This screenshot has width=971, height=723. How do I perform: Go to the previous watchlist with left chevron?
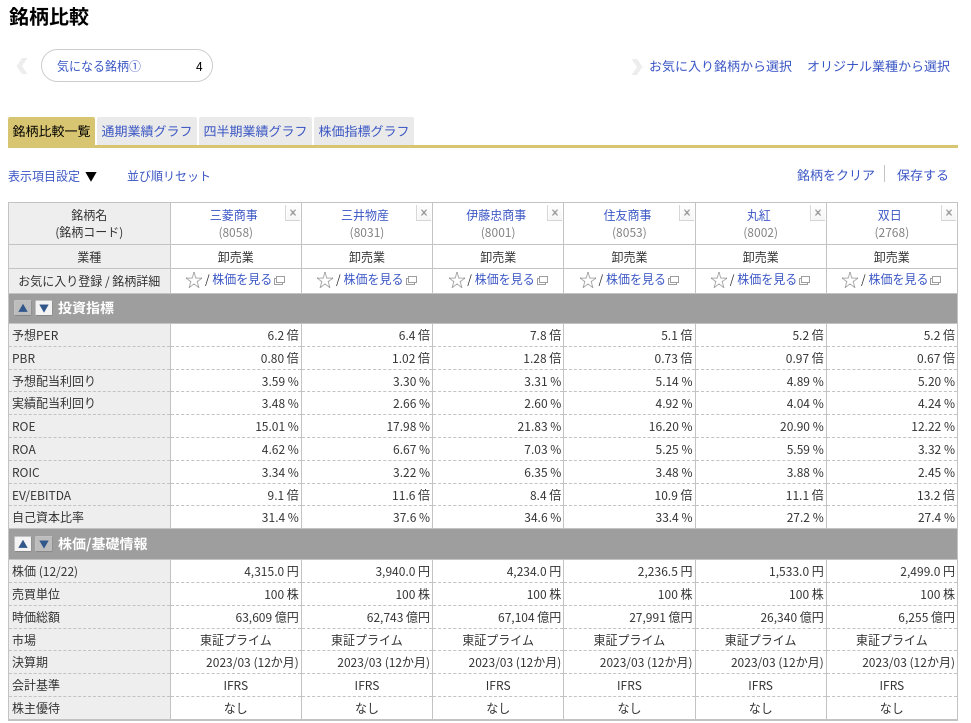(x=22, y=66)
